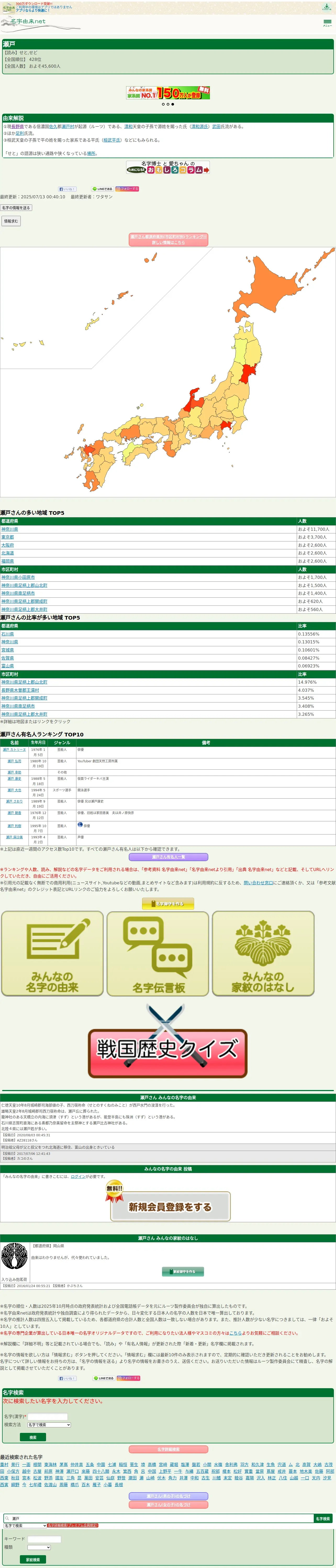336x1568 pixels.
Task: Click the 家紋検索 button
Action: pyautogui.click(x=33, y=1559)
